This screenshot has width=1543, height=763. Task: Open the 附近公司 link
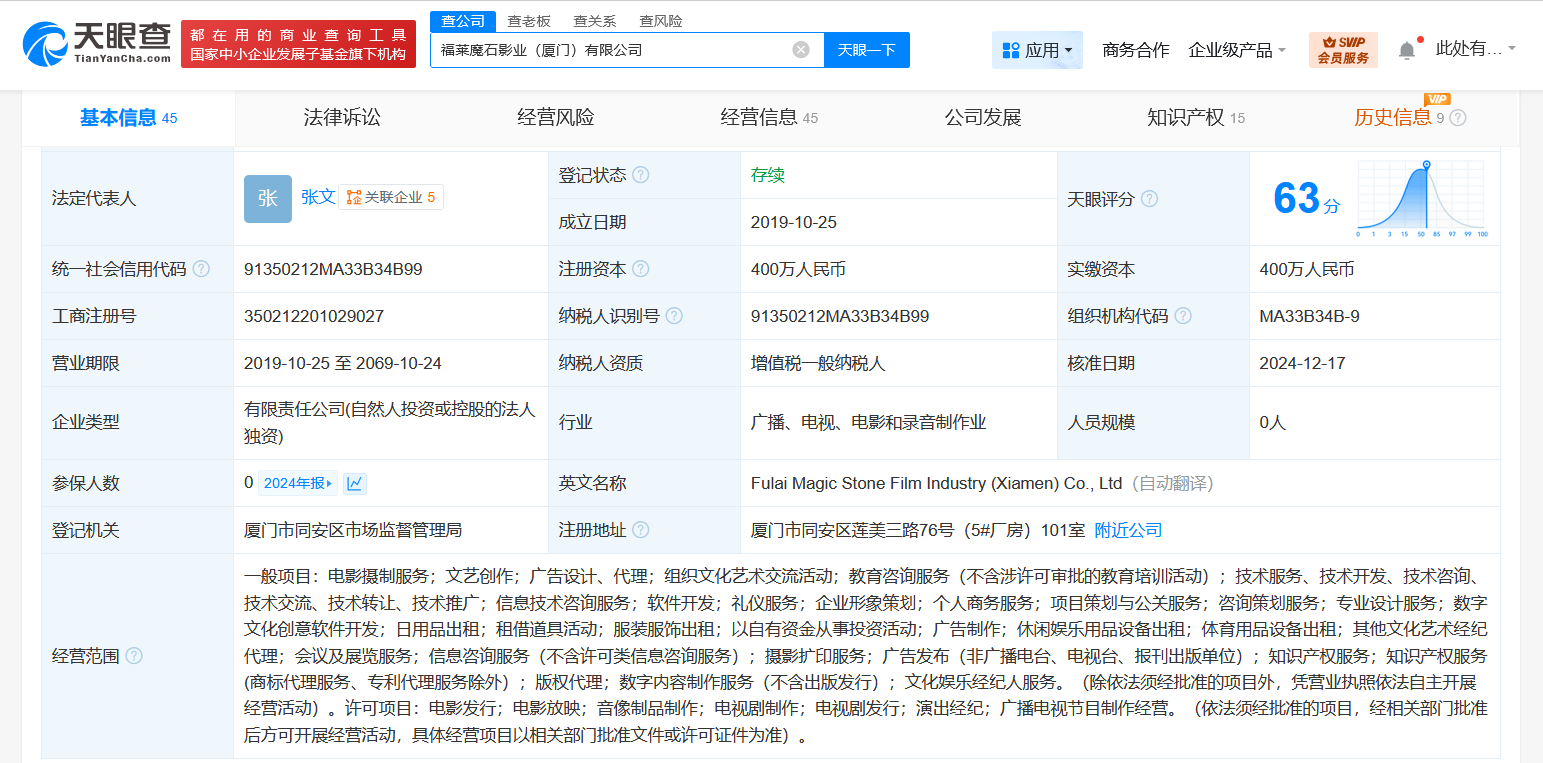[x=1129, y=530]
